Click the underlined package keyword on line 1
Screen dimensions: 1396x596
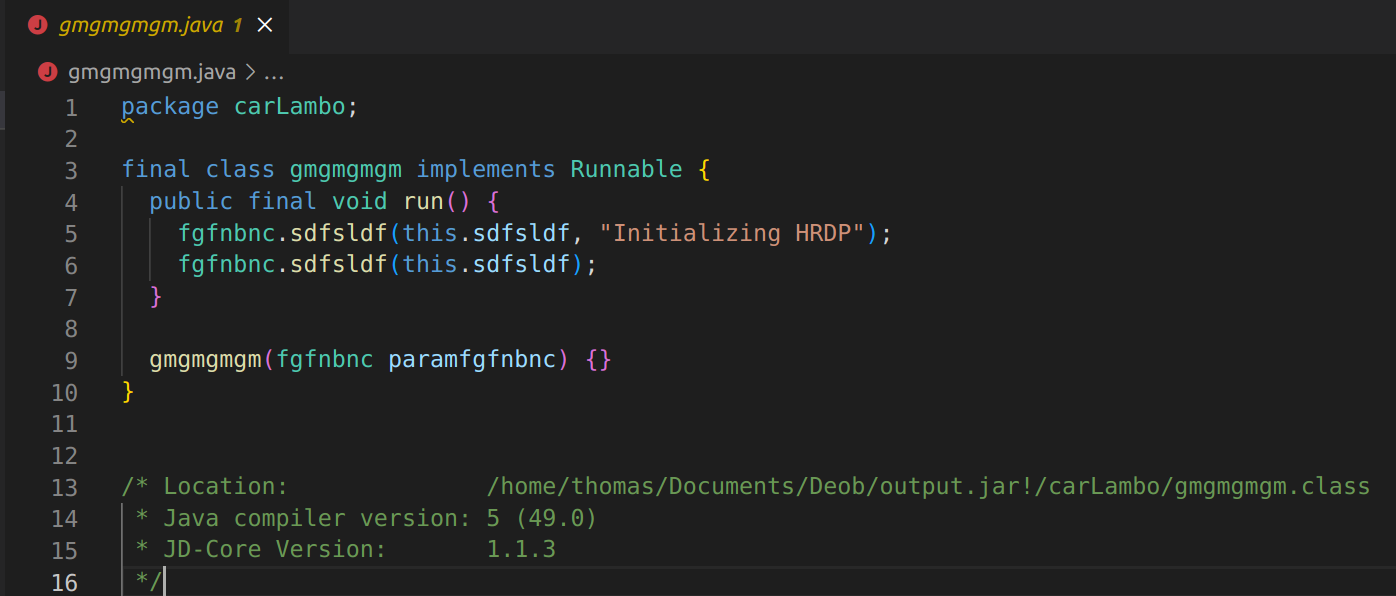point(170,106)
